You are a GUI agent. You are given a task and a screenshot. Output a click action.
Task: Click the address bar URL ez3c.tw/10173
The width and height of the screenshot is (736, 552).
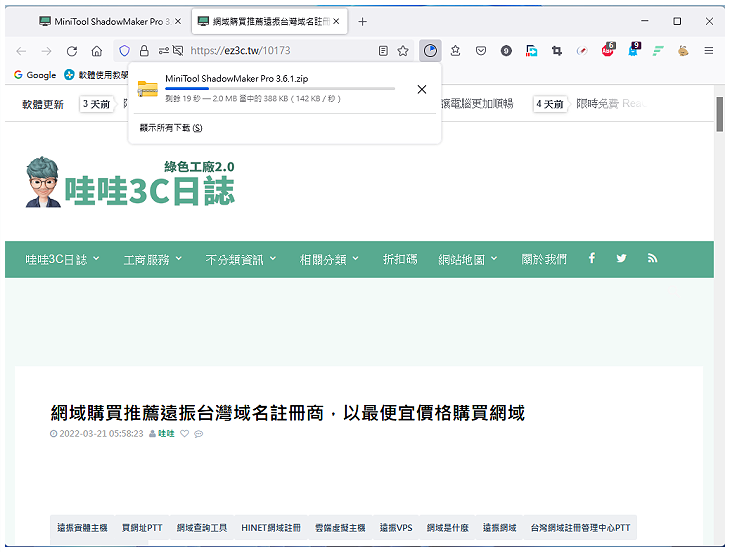(240, 51)
